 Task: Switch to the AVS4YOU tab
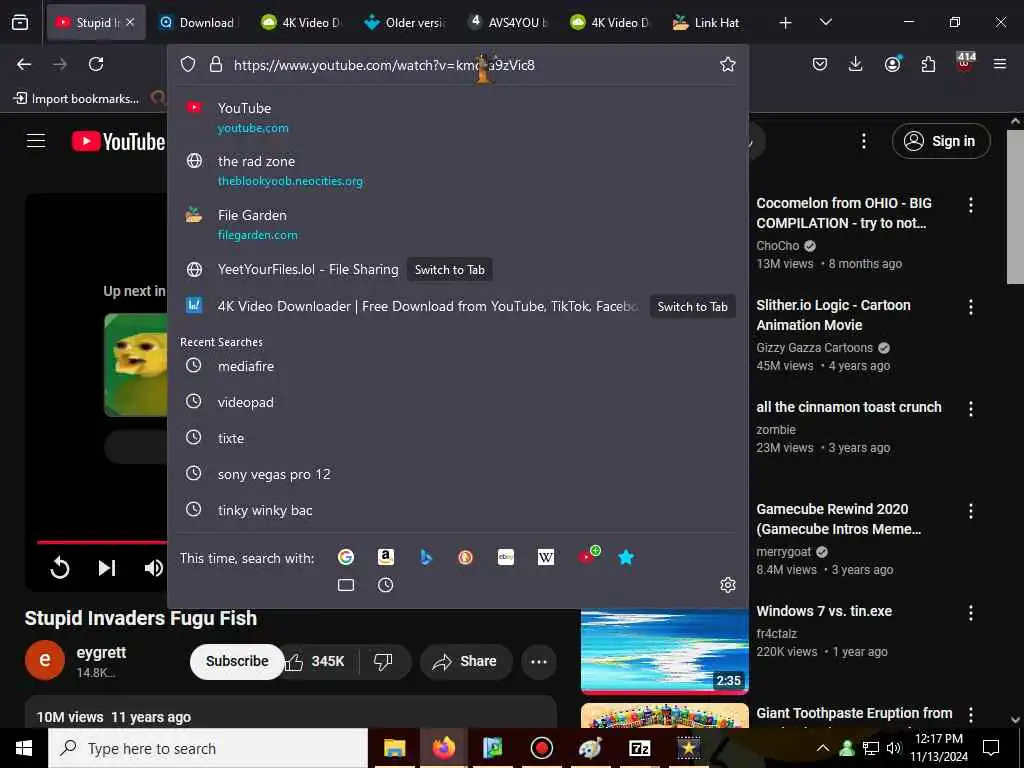(x=508, y=22)
